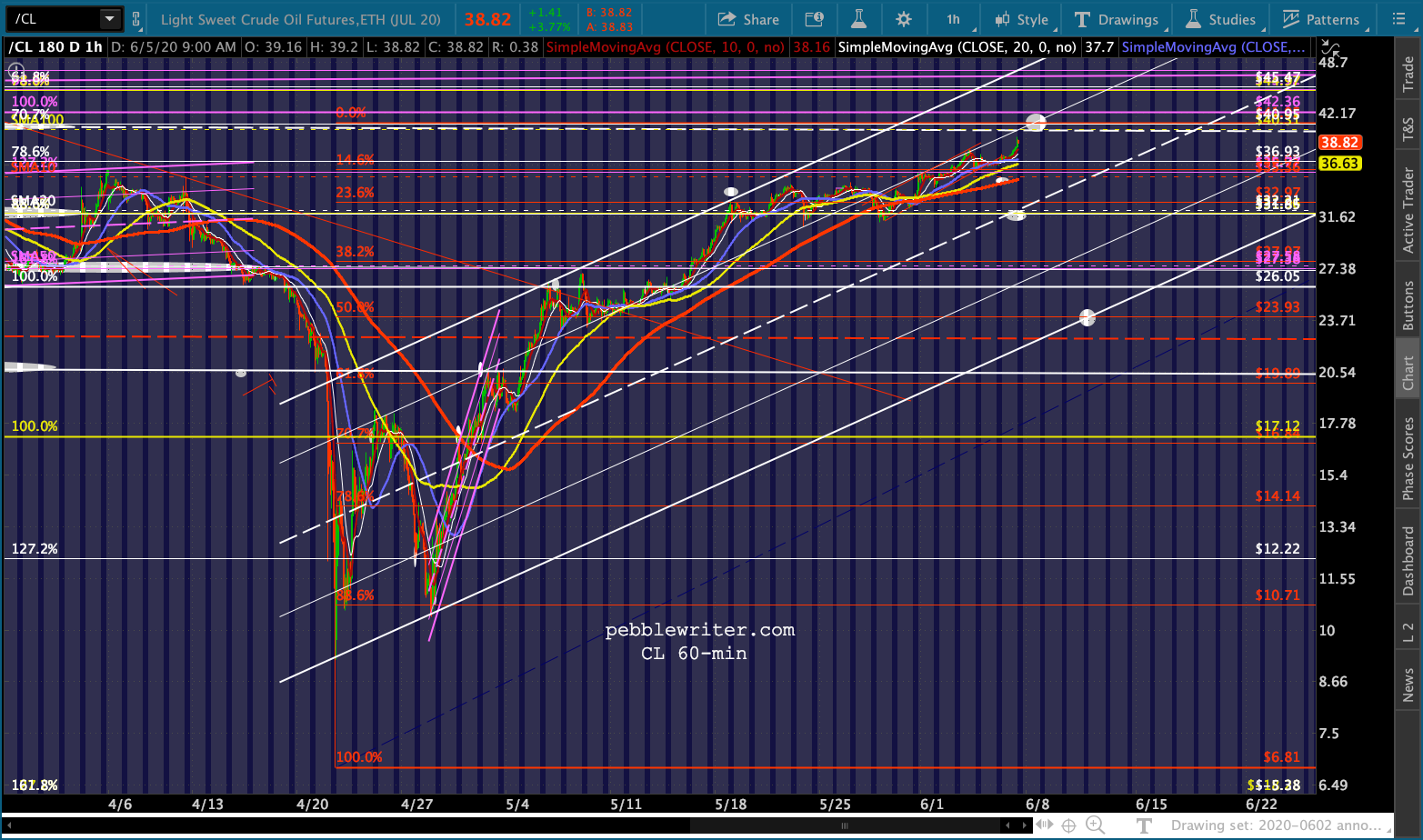Click the red 38.2% retracement label
1423x840 pixels.
pyautogui.click(x=355, y=252)
